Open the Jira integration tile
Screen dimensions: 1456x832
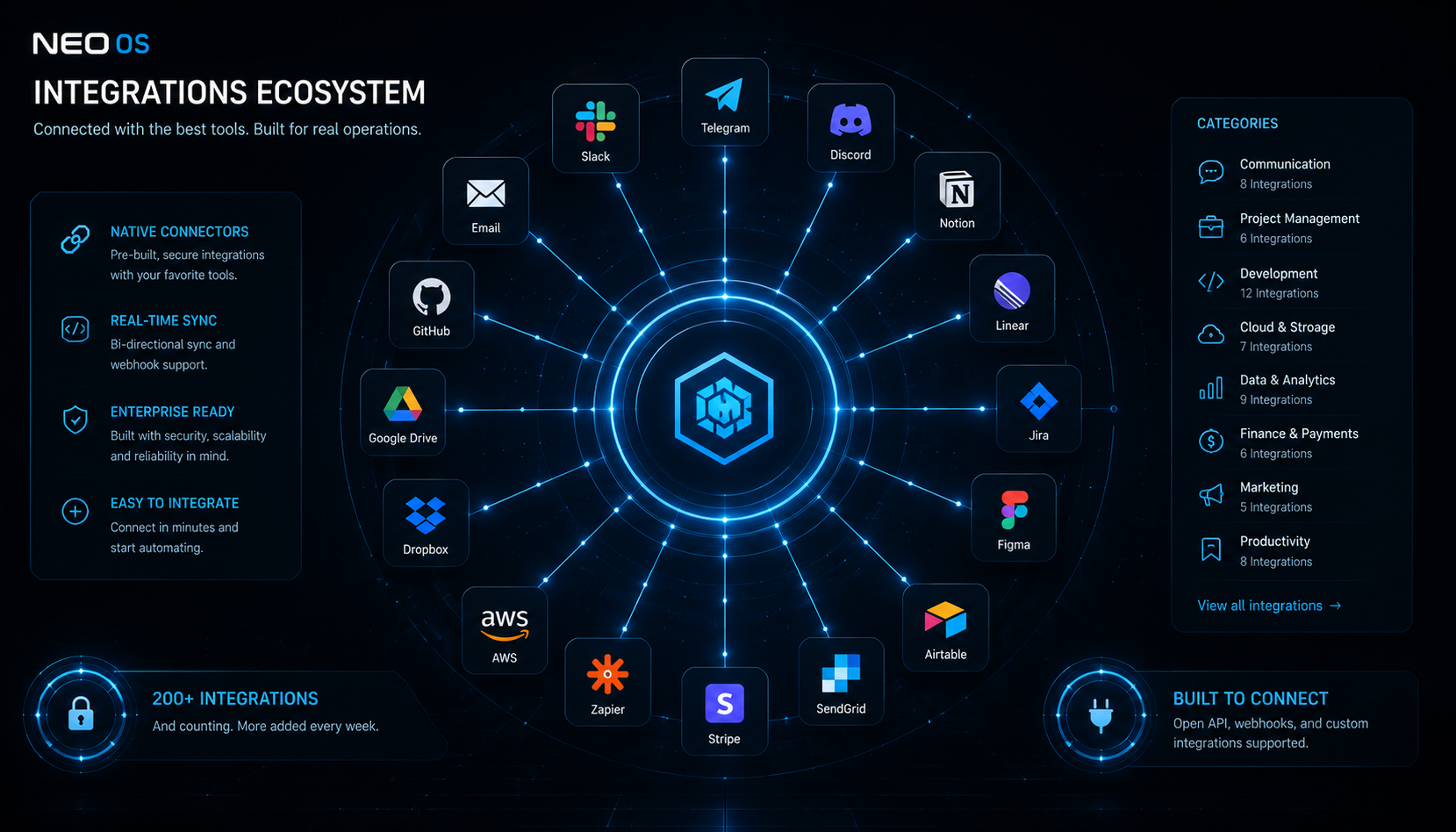(1039, 409)
